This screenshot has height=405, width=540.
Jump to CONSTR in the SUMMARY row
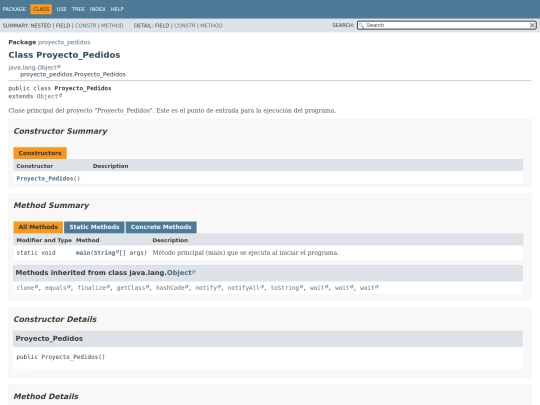(85, 25)
